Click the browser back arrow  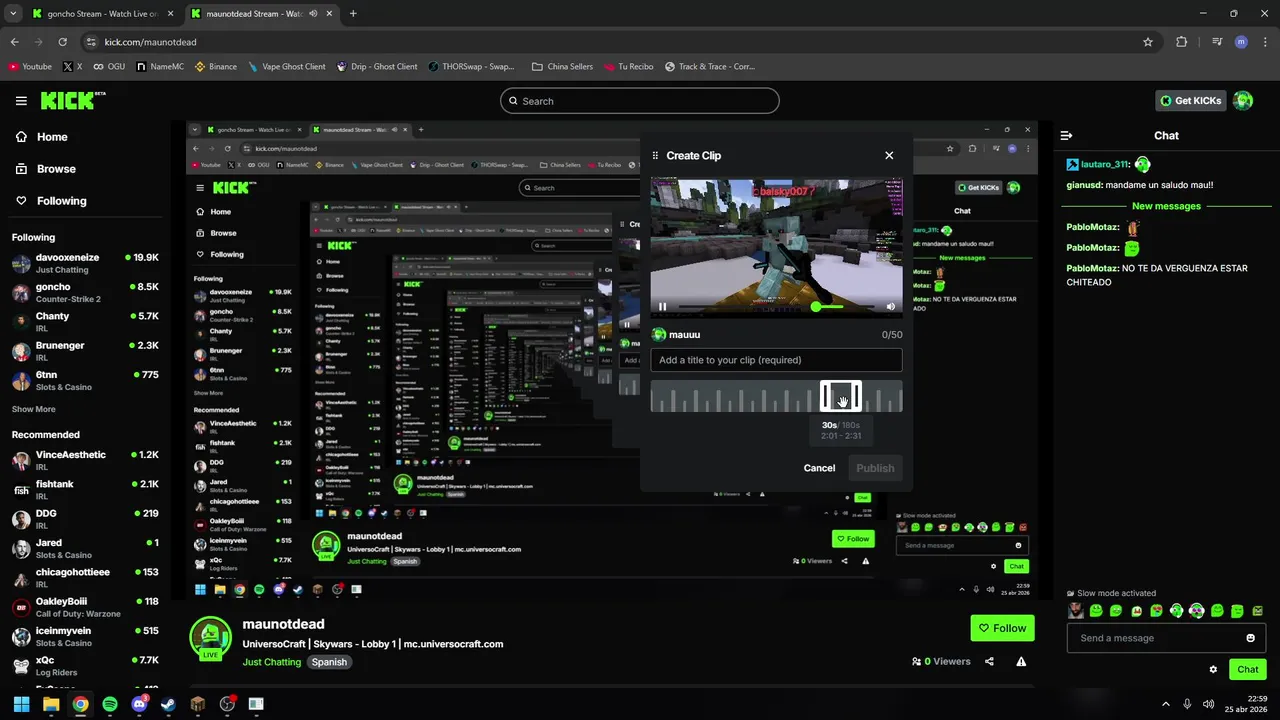tap(14, 42)
